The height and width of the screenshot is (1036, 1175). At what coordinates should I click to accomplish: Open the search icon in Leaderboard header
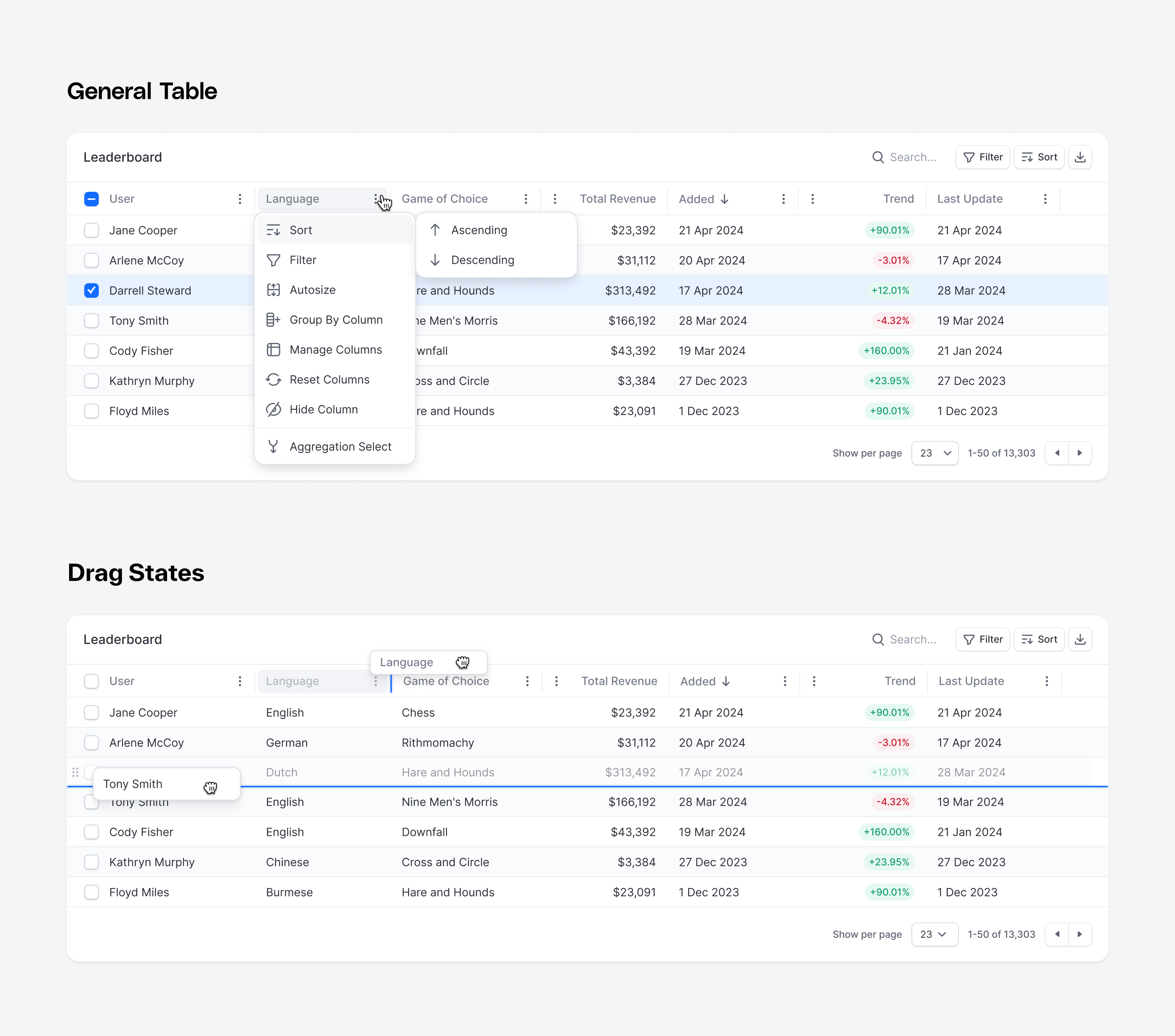879,157
